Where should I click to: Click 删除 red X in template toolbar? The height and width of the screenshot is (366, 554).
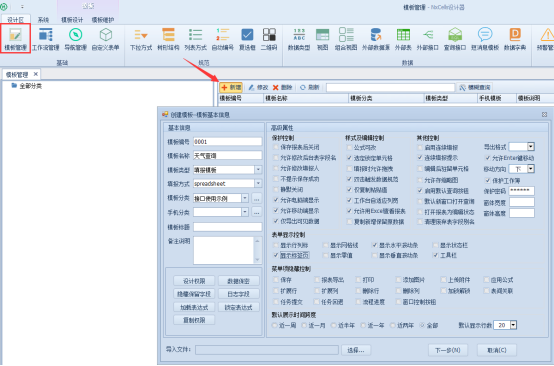tap(282, 87)
